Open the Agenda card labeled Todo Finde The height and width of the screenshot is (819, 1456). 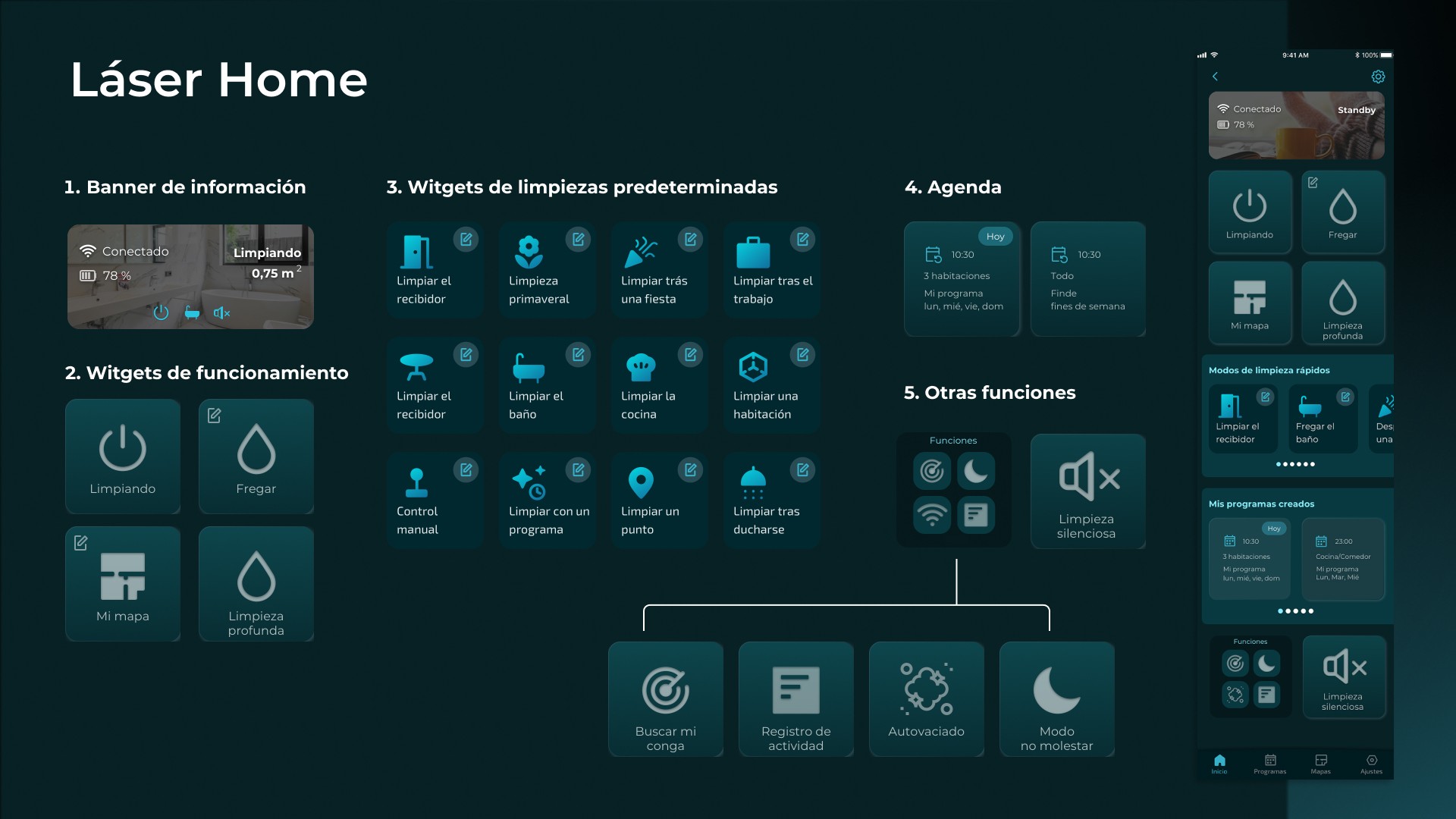1088,279
